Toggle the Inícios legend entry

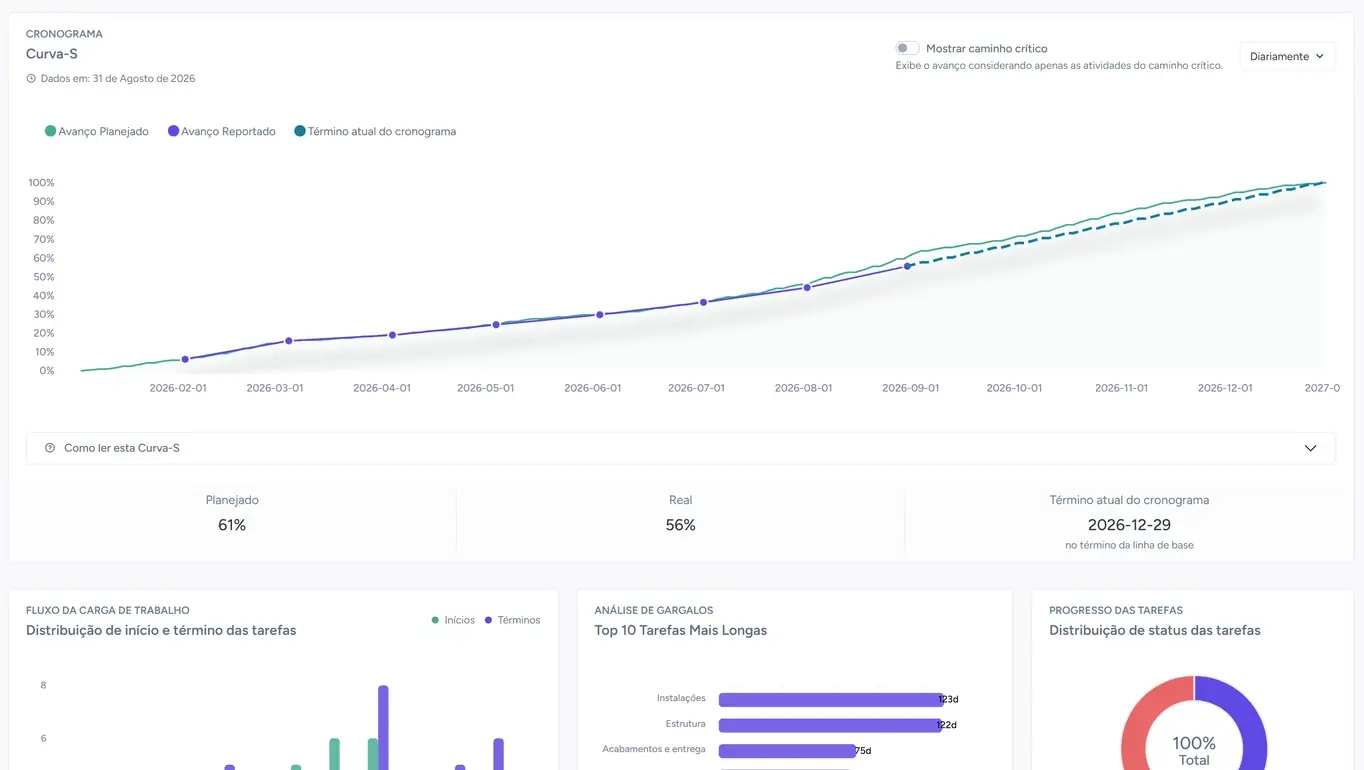pyautogui.click(x=453, y=620)
